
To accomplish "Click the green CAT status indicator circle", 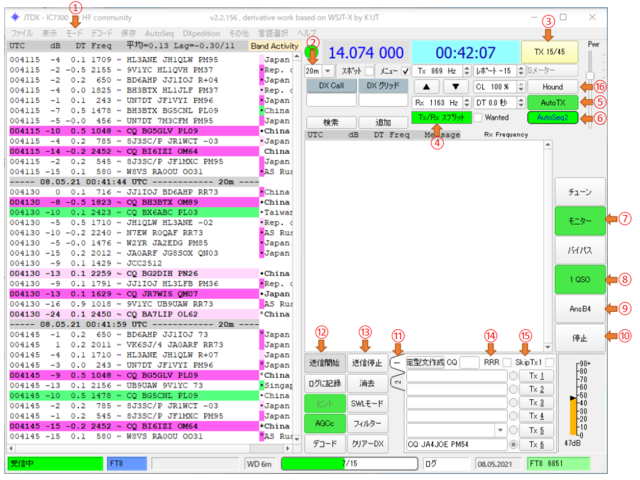I will pyautogui.click(x=311, y=53).
